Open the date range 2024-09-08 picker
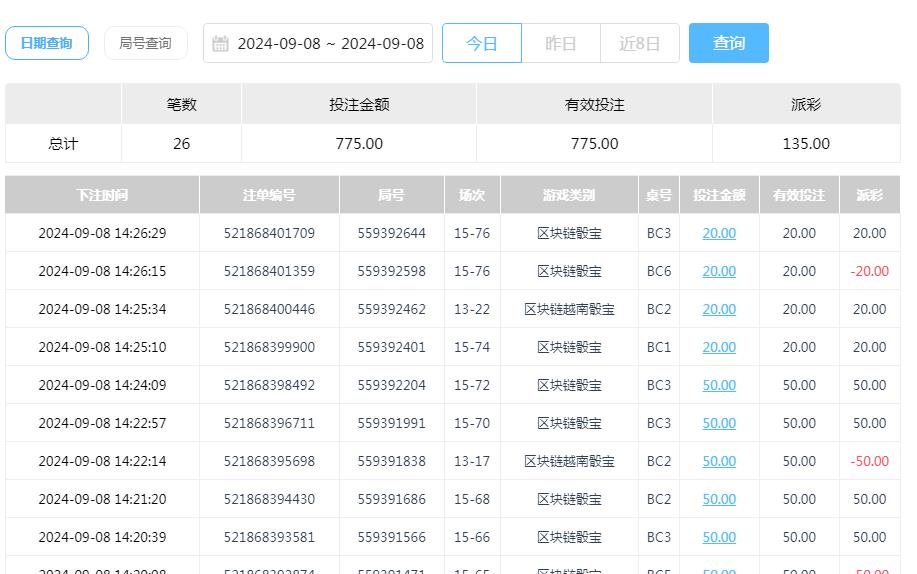The height and width of the screenshot is (574, 917). pos(330,44)
